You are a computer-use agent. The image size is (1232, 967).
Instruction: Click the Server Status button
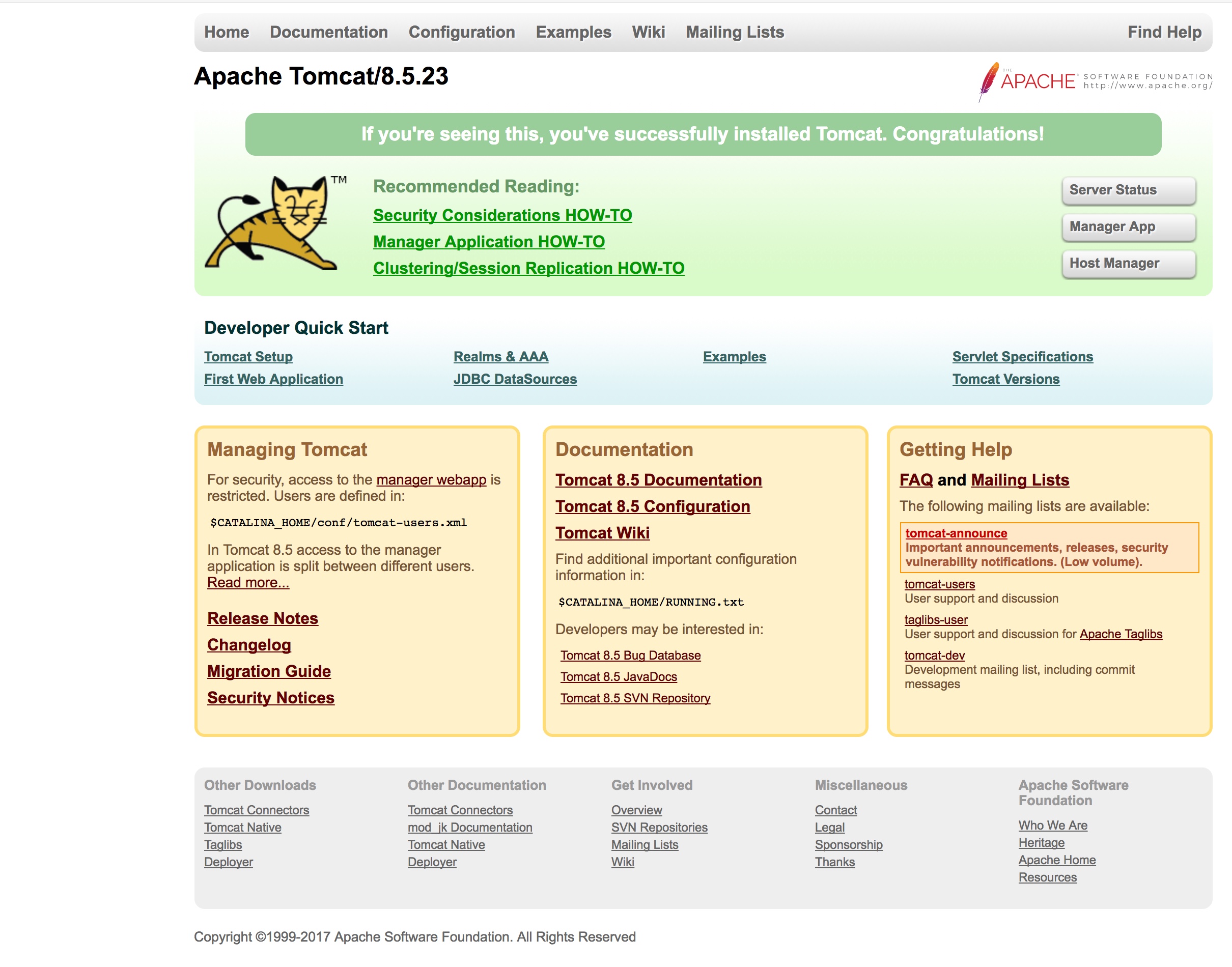(x=1128, y=190)
